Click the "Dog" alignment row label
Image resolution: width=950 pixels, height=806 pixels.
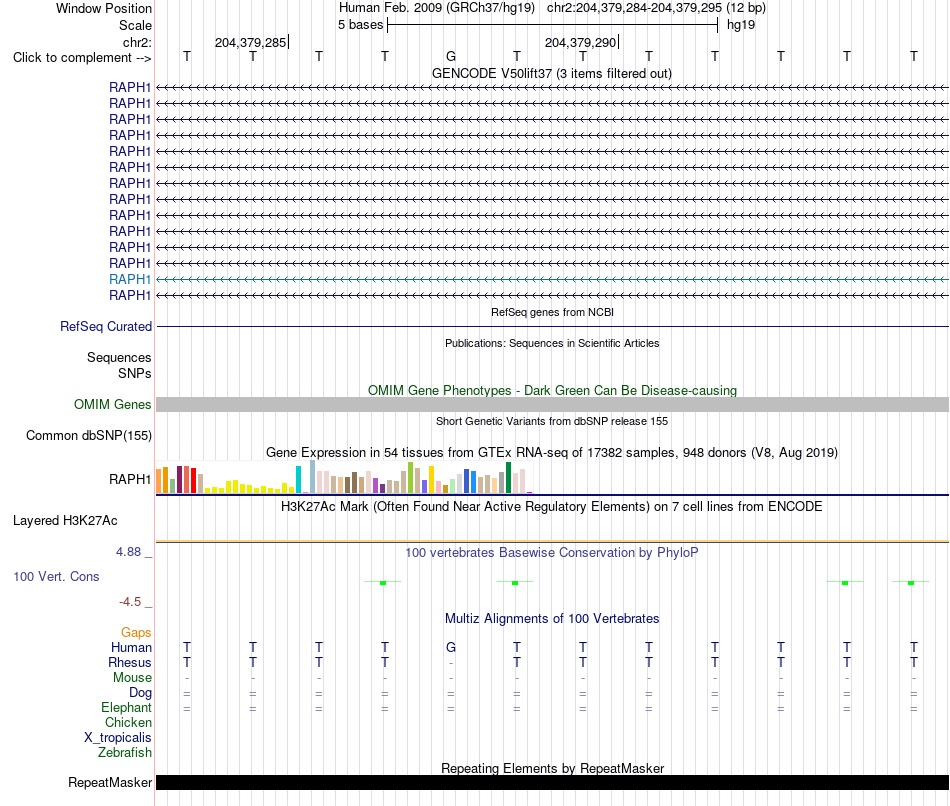pyautogui.click(x=140, y=693)
